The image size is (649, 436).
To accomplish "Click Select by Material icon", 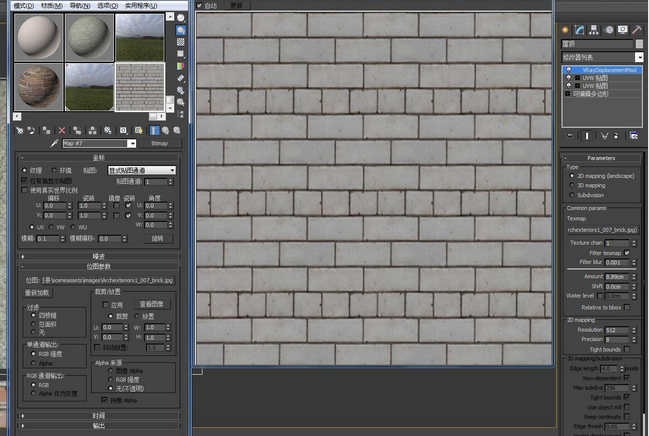I will 181,102.
